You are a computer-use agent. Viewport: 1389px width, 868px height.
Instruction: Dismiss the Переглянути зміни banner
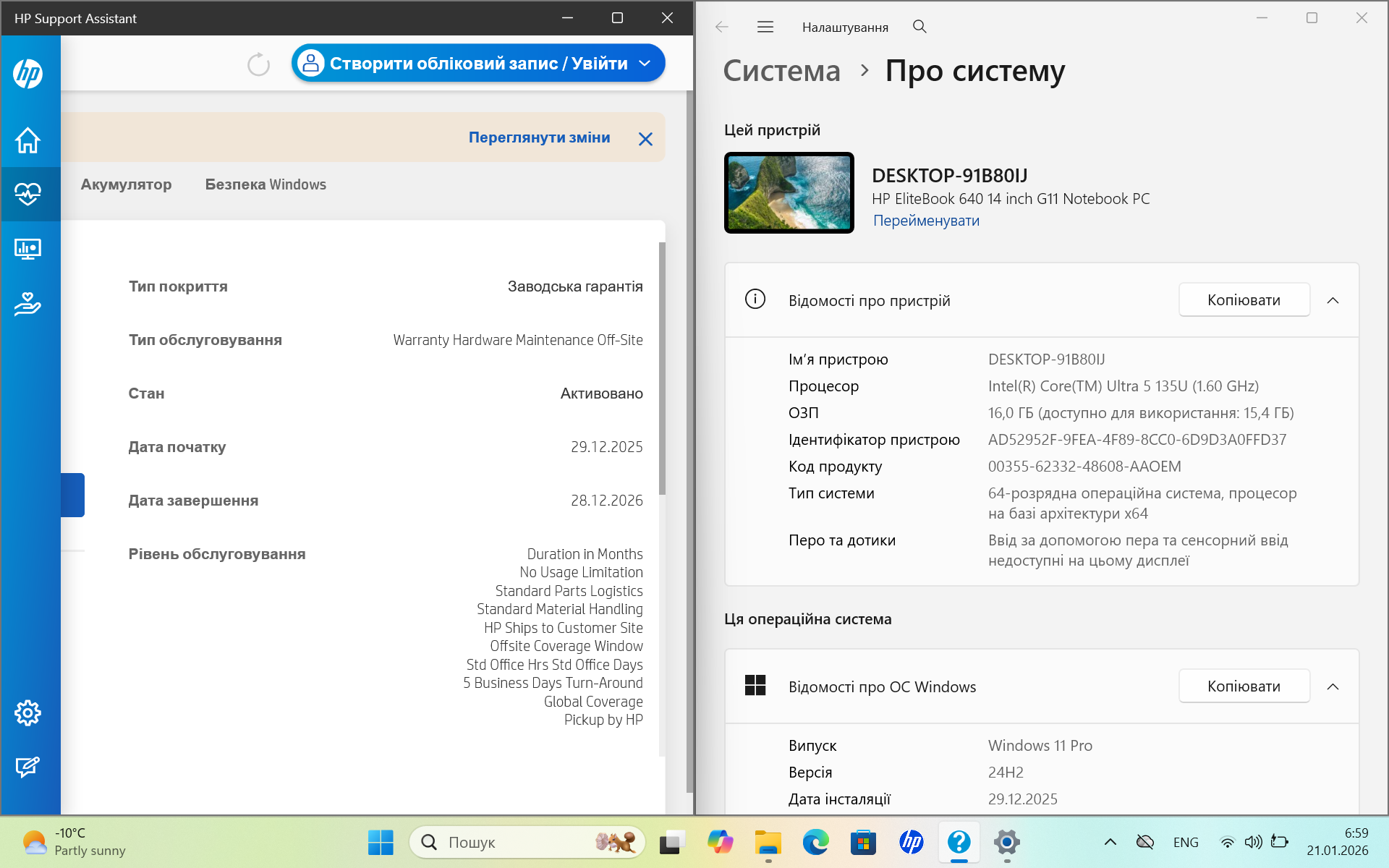point(645,139)
